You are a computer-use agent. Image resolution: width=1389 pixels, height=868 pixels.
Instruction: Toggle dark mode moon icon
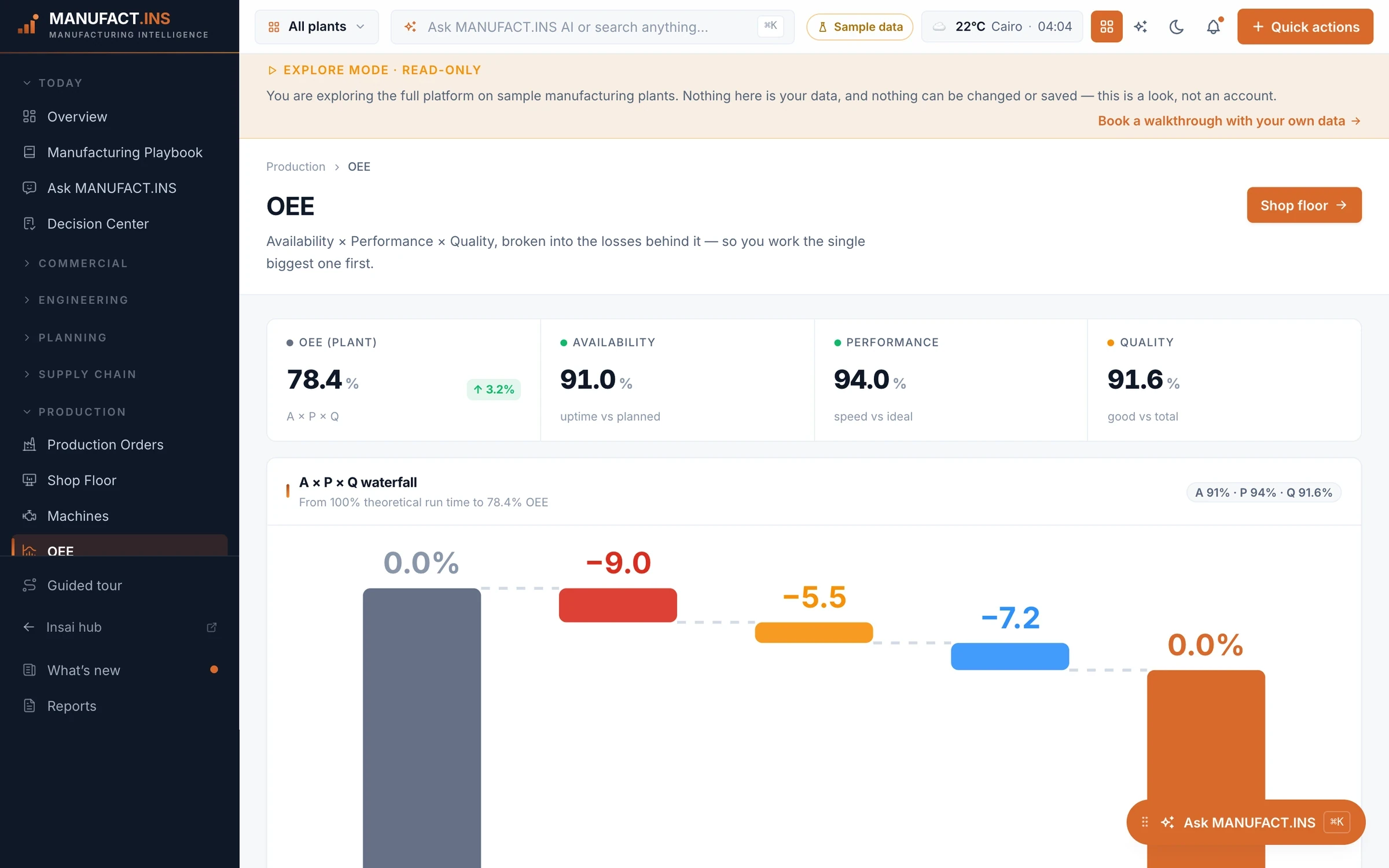click(1176, 27)
